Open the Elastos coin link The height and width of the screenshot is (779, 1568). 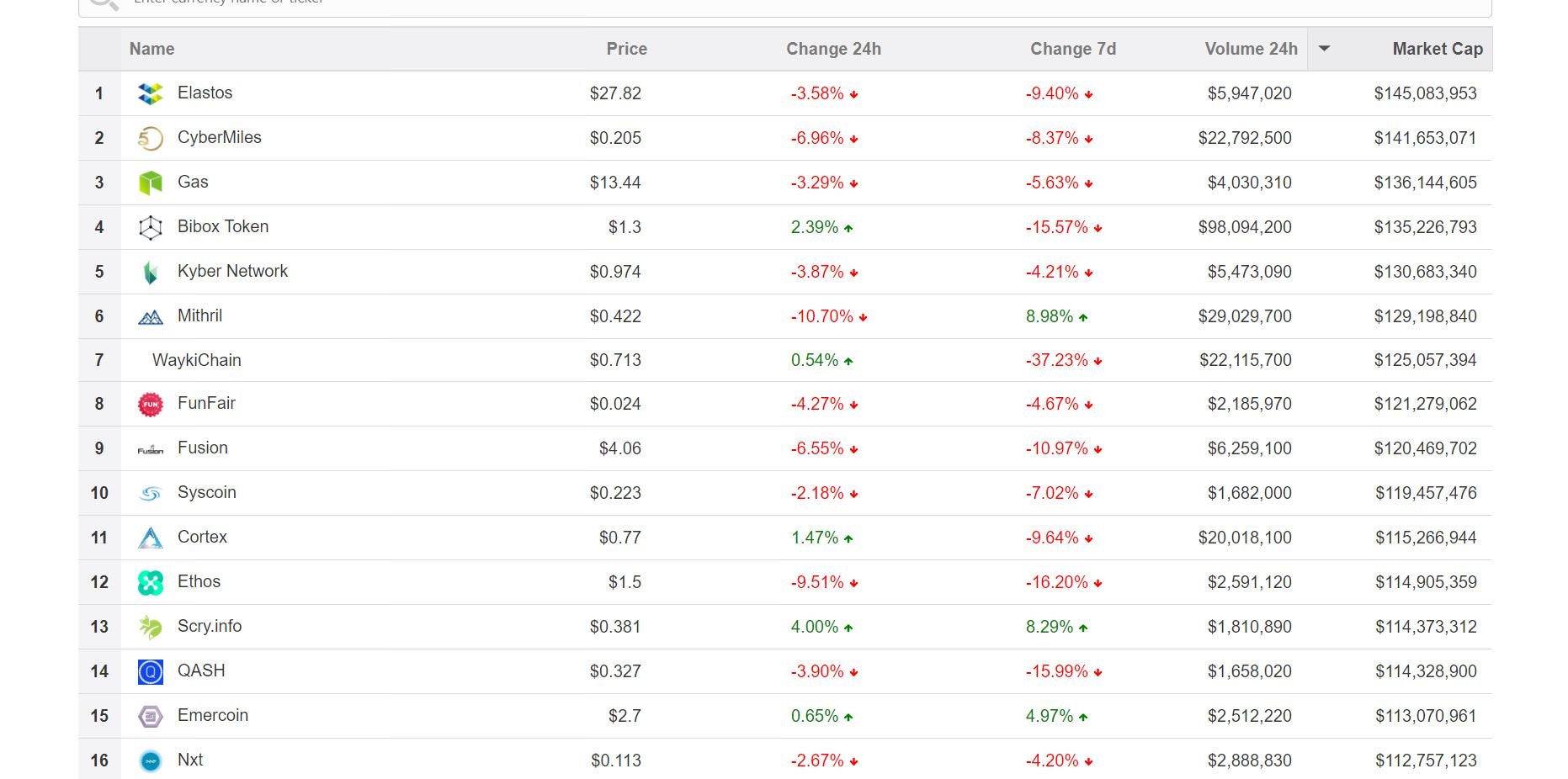pyautogui.click(x=205, y=93)
